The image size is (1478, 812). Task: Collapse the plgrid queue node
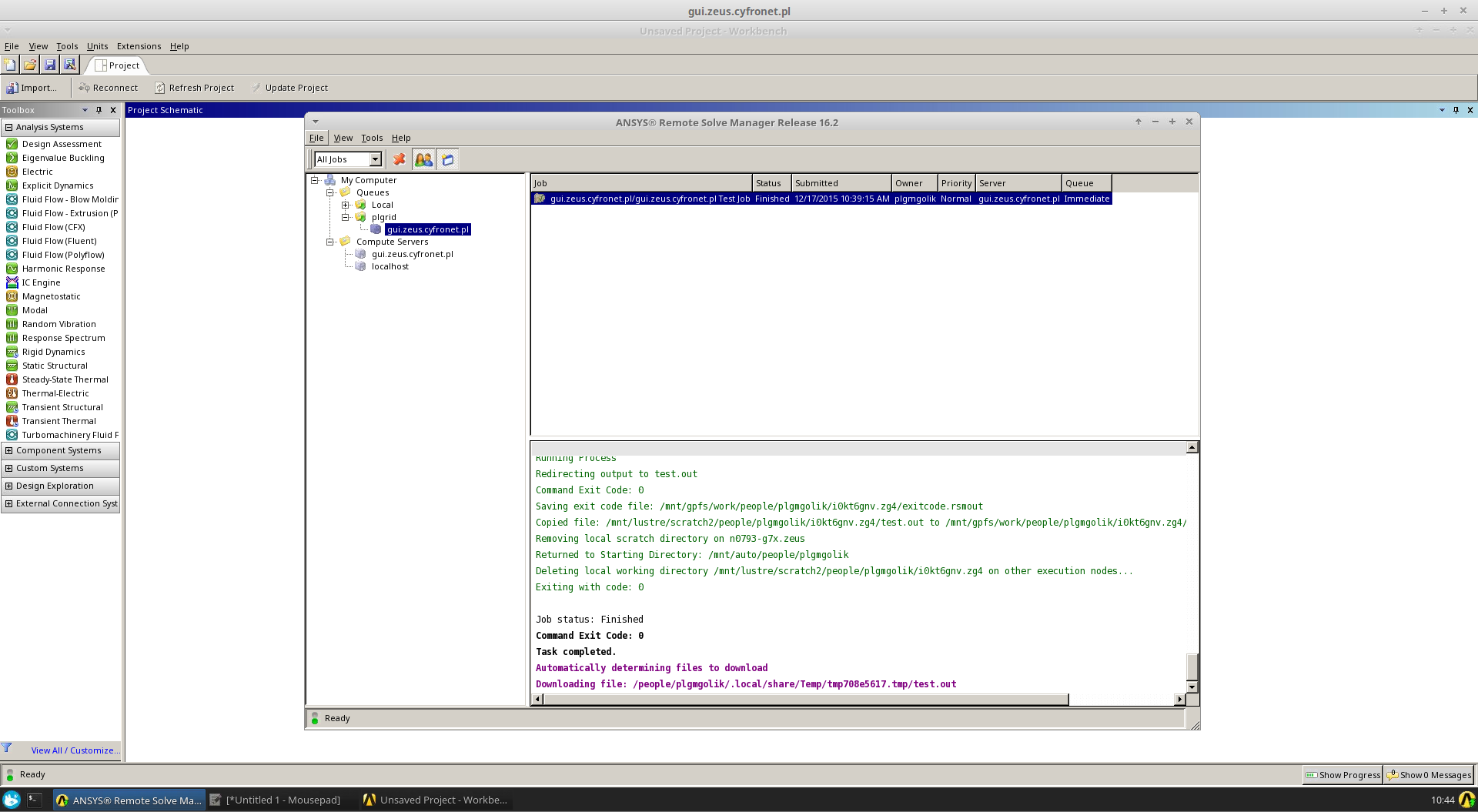coord(346,217)
